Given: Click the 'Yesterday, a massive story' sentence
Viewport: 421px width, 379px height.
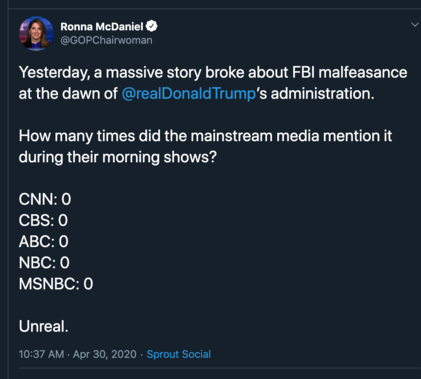Looking at the screenshot, I should pos(213,83).
